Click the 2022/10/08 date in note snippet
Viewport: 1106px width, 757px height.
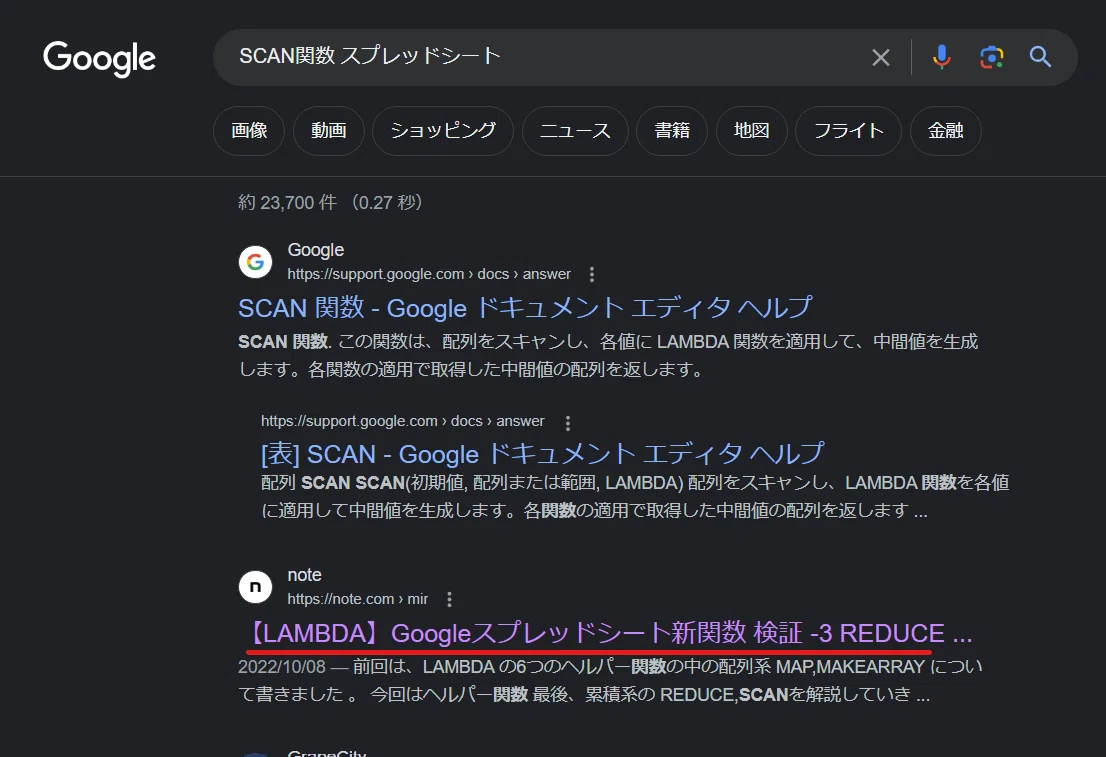(281, 667)
